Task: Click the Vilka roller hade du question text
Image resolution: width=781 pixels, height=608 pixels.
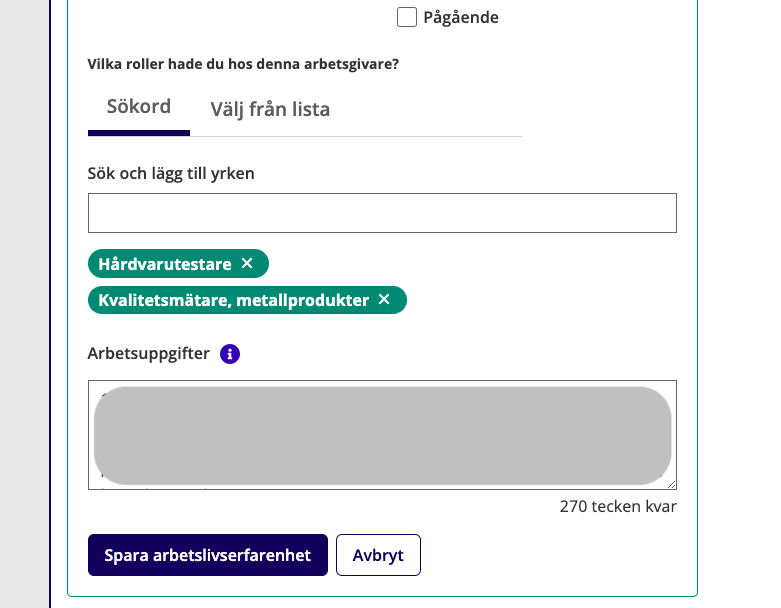Action: (x=243, y=65)
